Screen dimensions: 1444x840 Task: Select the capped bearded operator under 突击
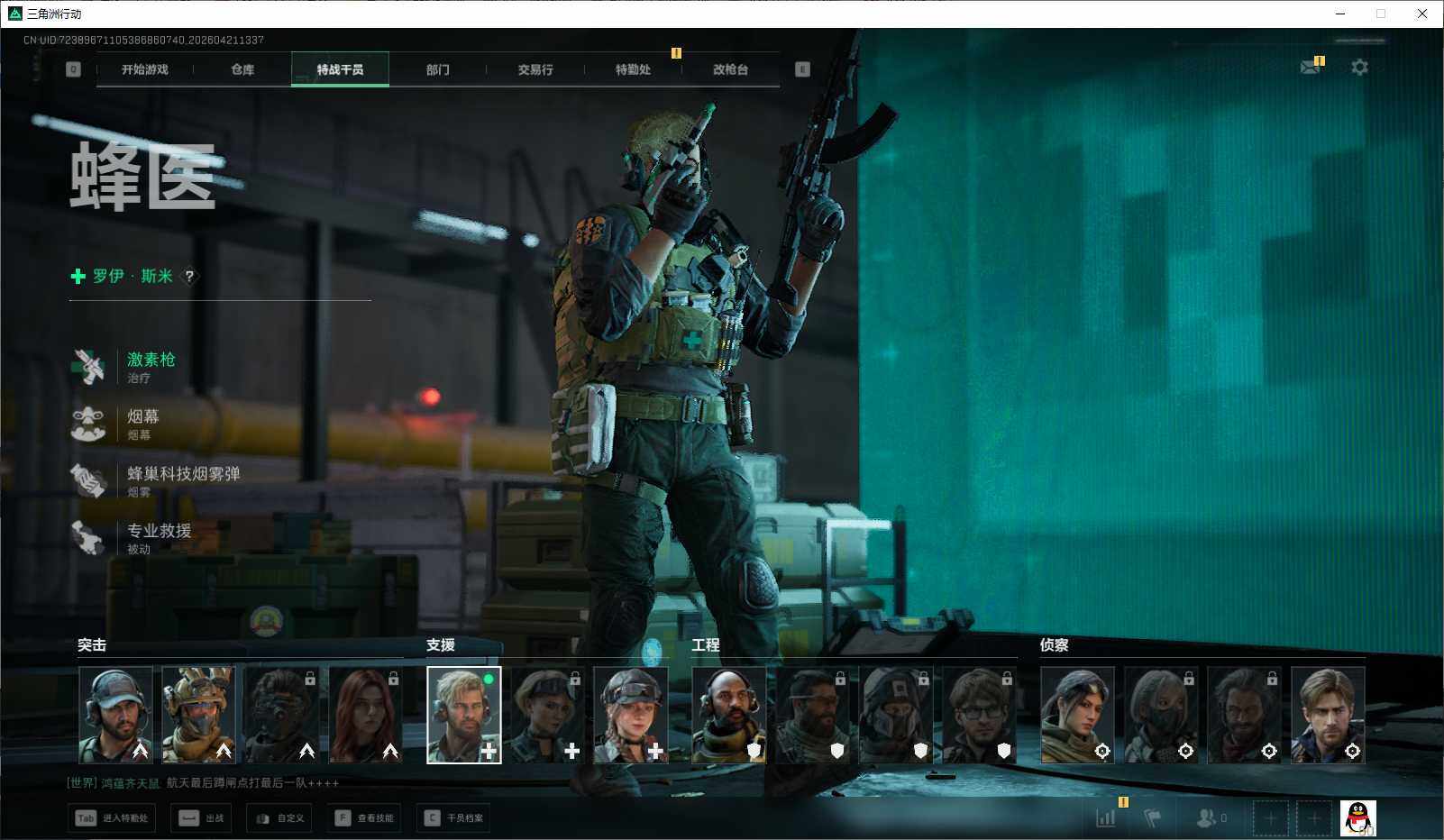(x=115, y=715)
